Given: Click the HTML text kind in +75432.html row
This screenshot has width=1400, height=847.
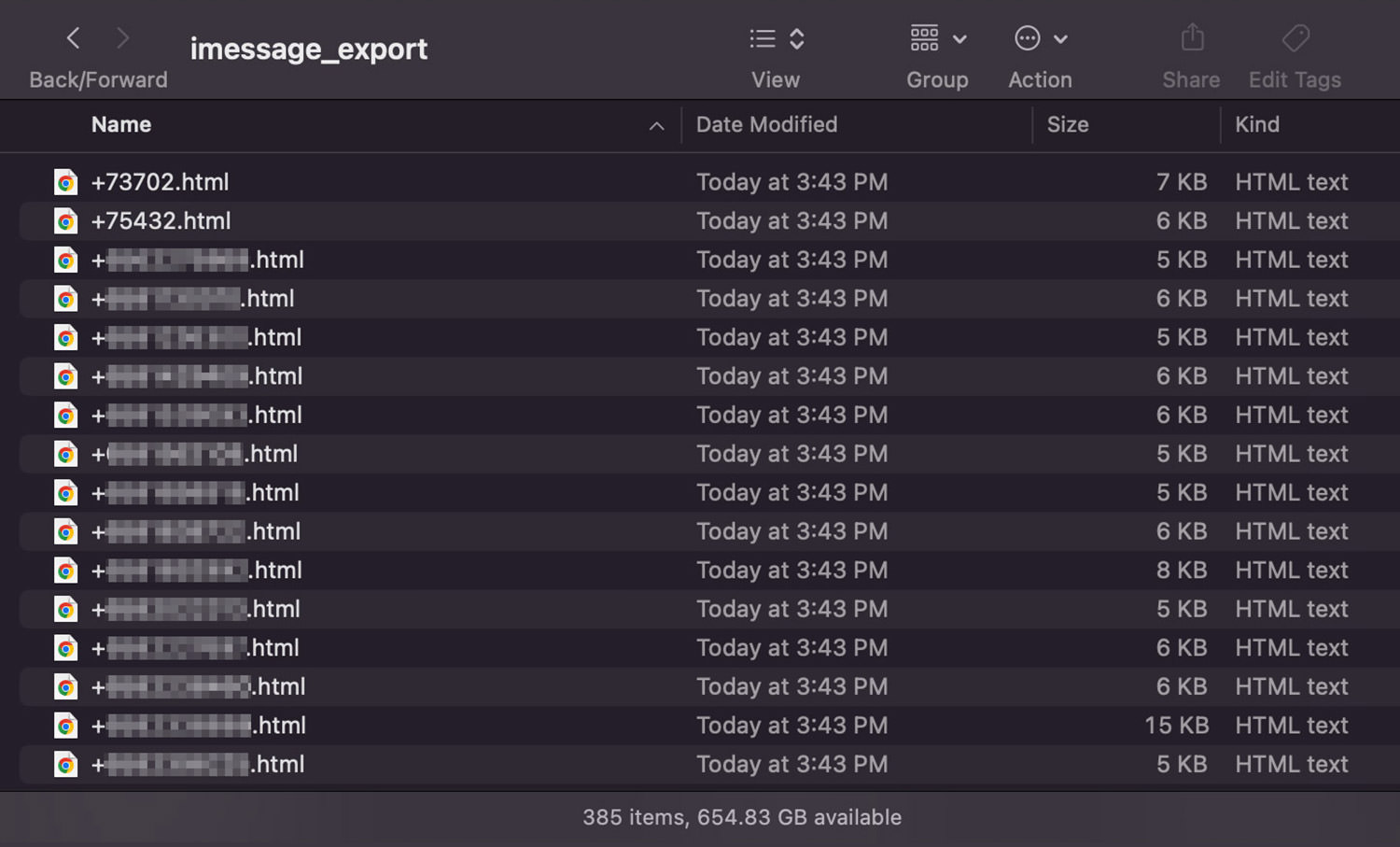Looking at the screenshot, I should (x=1292, y=221).
